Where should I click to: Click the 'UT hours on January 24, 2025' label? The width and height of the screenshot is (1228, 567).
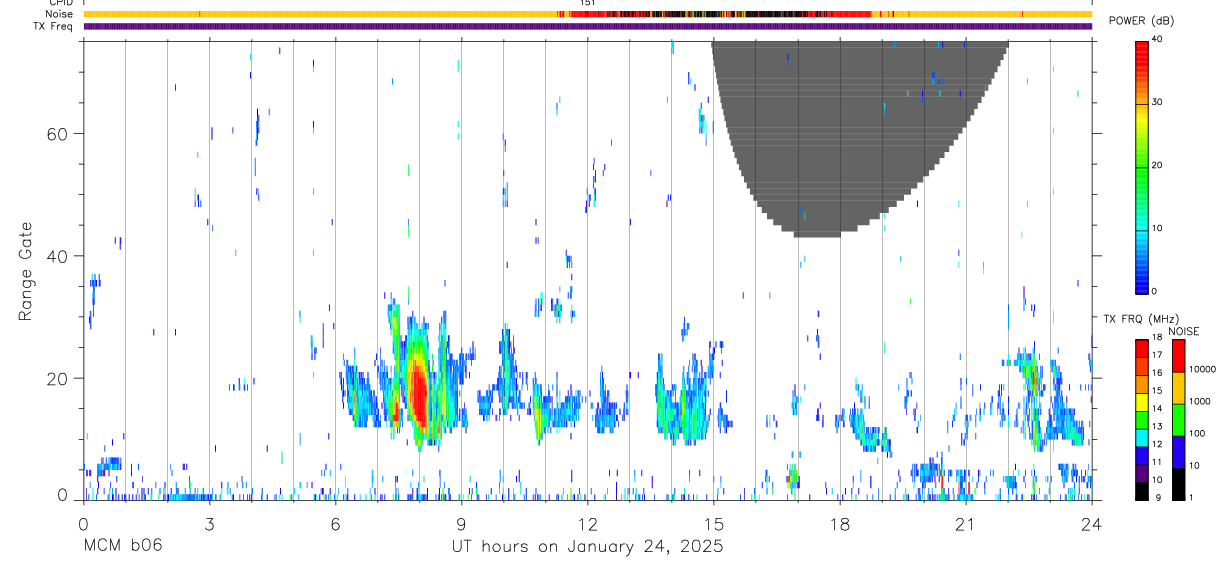coord(587,547)
